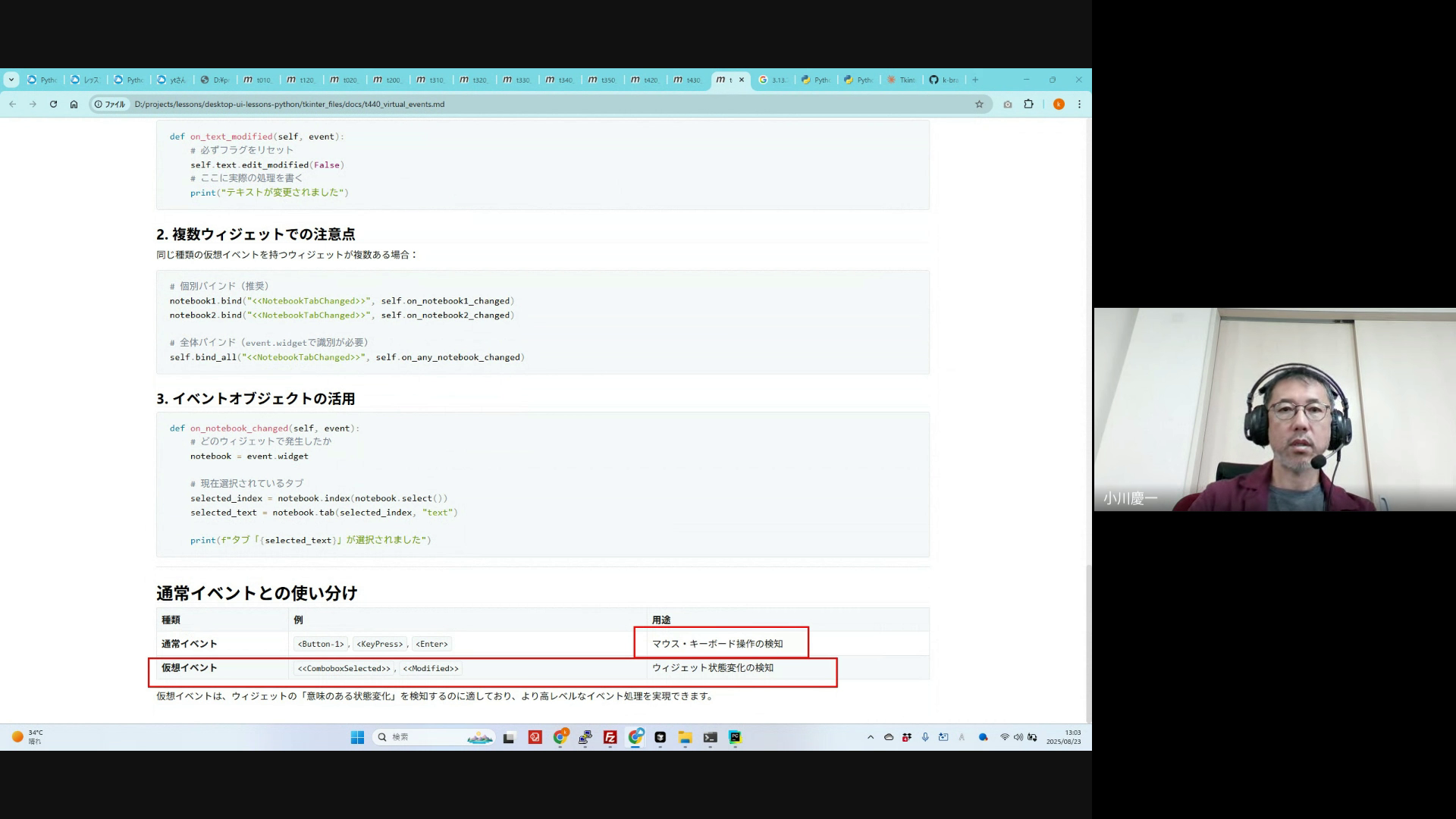Open the Chrome three-dots menu
The width and height of the screenshot is (1456, 819).
coord(1079,104)
